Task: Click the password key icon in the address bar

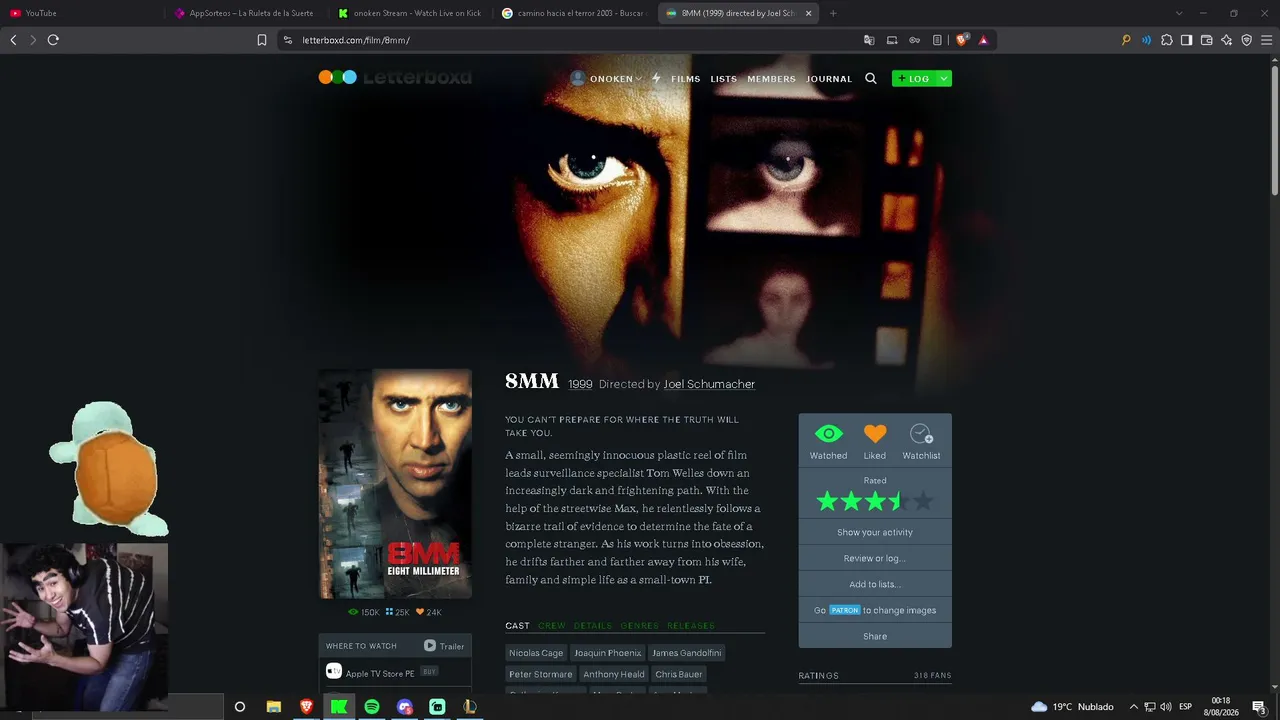Action: (914, 40)
